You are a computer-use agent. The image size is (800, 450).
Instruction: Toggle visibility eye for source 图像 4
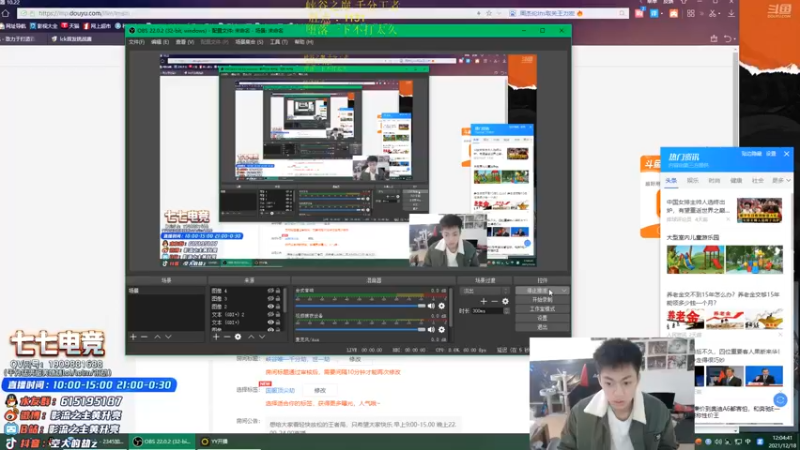pyautogui.click(x=270, y=290)
